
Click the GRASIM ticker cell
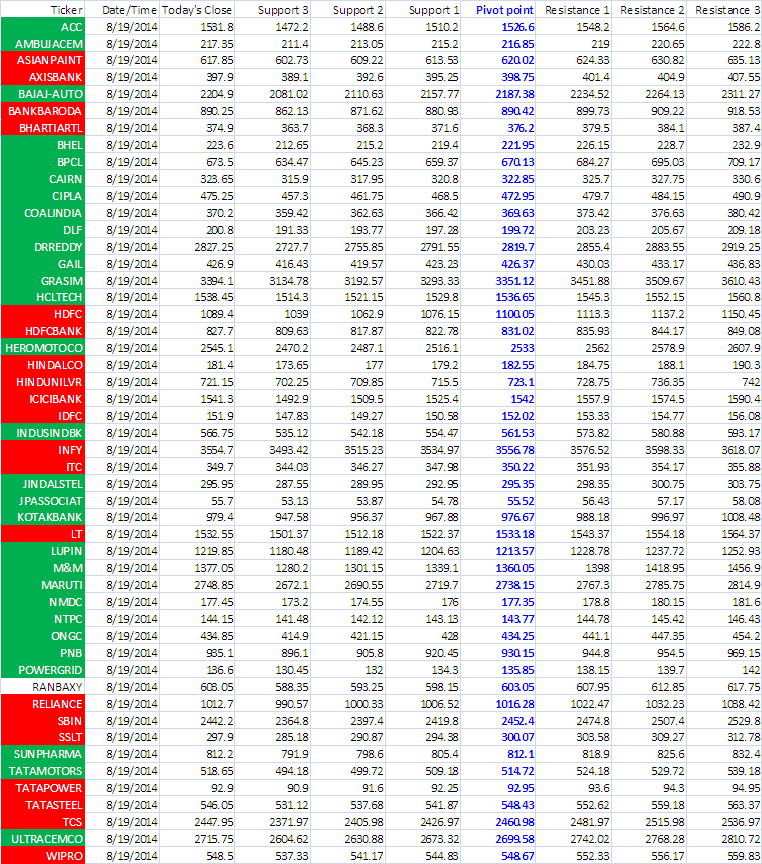(43, 282)
